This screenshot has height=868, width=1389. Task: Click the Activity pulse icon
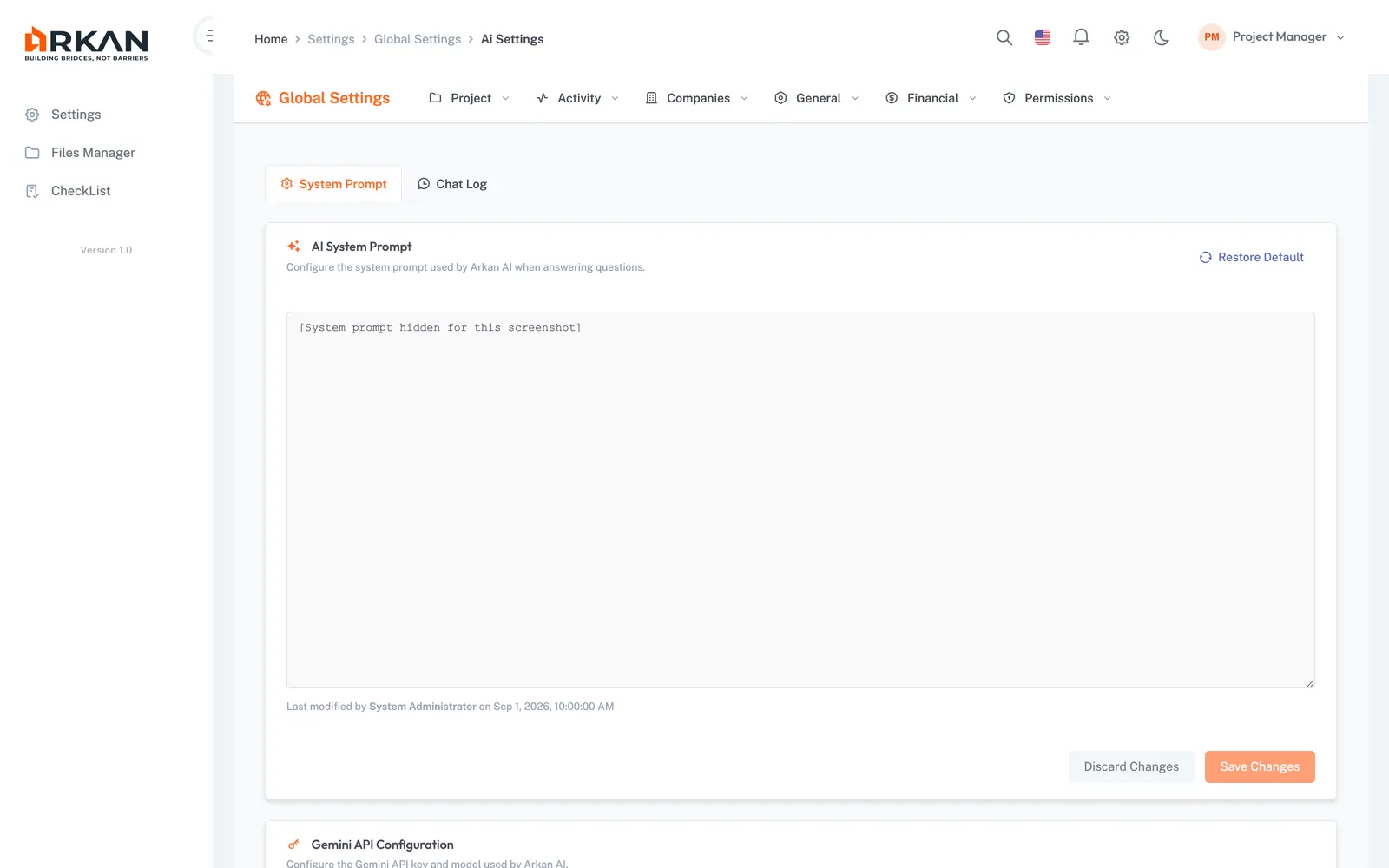[x=542, y=98]
